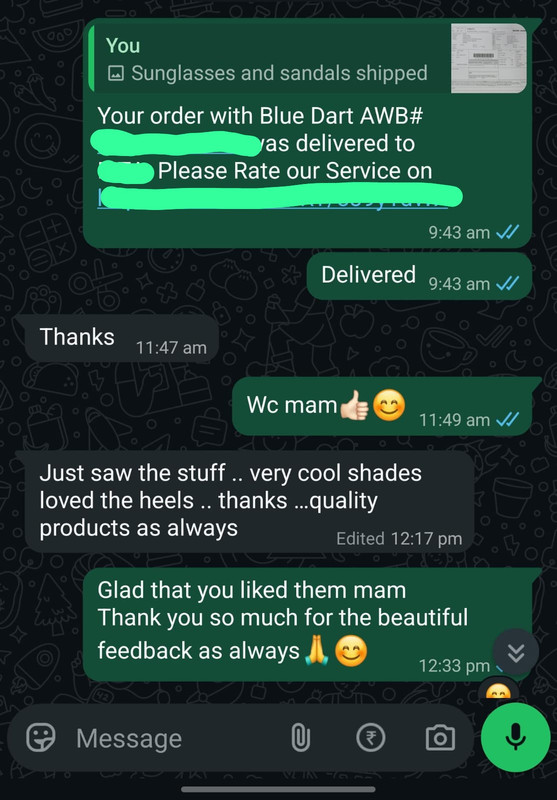Tap the quoted 'Sunglasses and sandals shipped' reply
Image resolution: width=557 pixels, height=800 pixels.
pos(308,59)
